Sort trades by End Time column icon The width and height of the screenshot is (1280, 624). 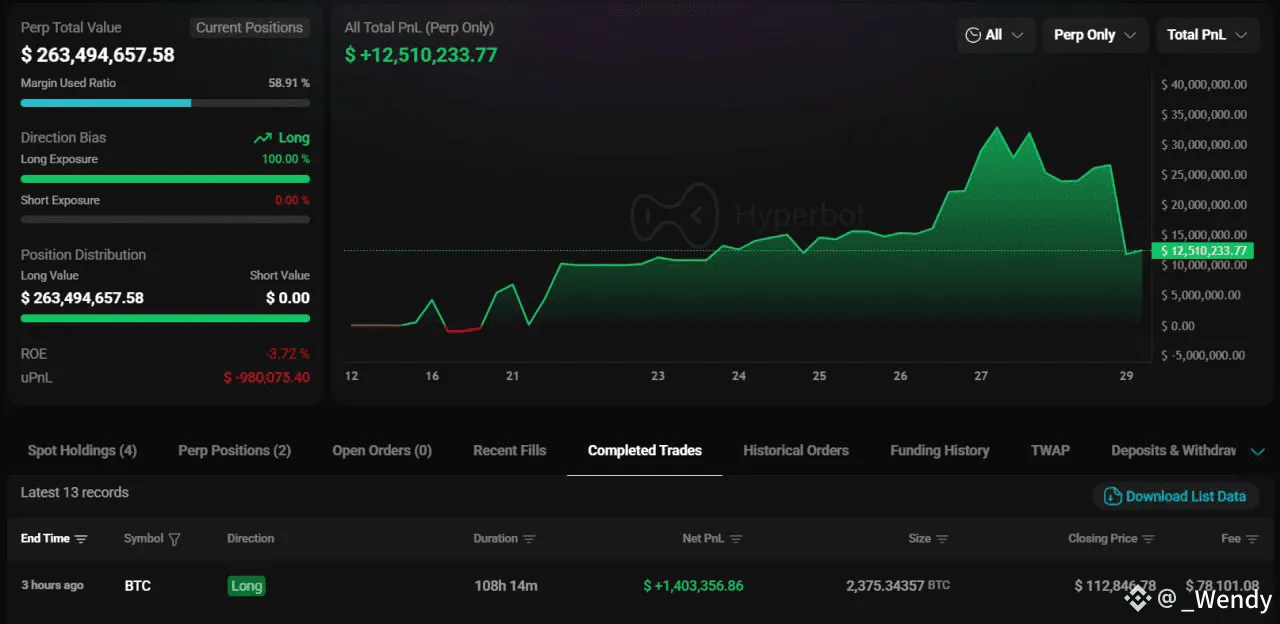[x=81, y=539]
